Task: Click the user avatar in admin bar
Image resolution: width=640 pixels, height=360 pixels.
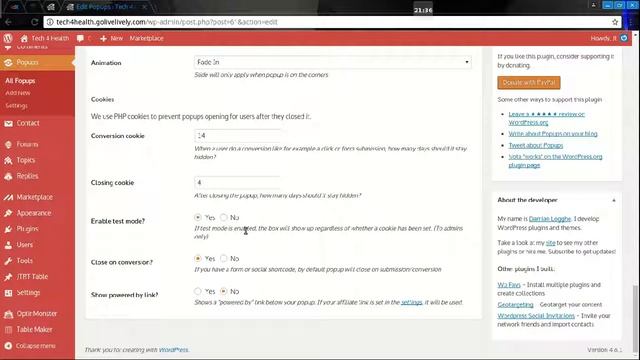Action: 624,38
